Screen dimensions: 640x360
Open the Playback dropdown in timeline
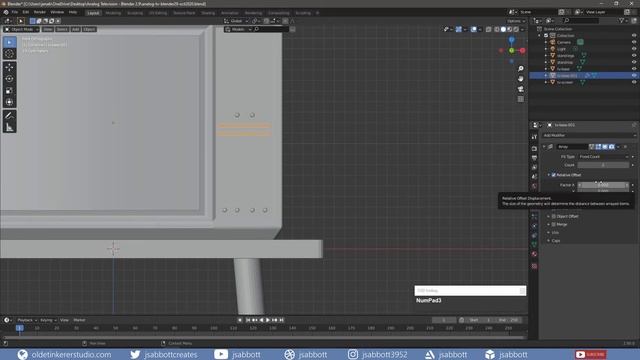[x=27, y=320]
